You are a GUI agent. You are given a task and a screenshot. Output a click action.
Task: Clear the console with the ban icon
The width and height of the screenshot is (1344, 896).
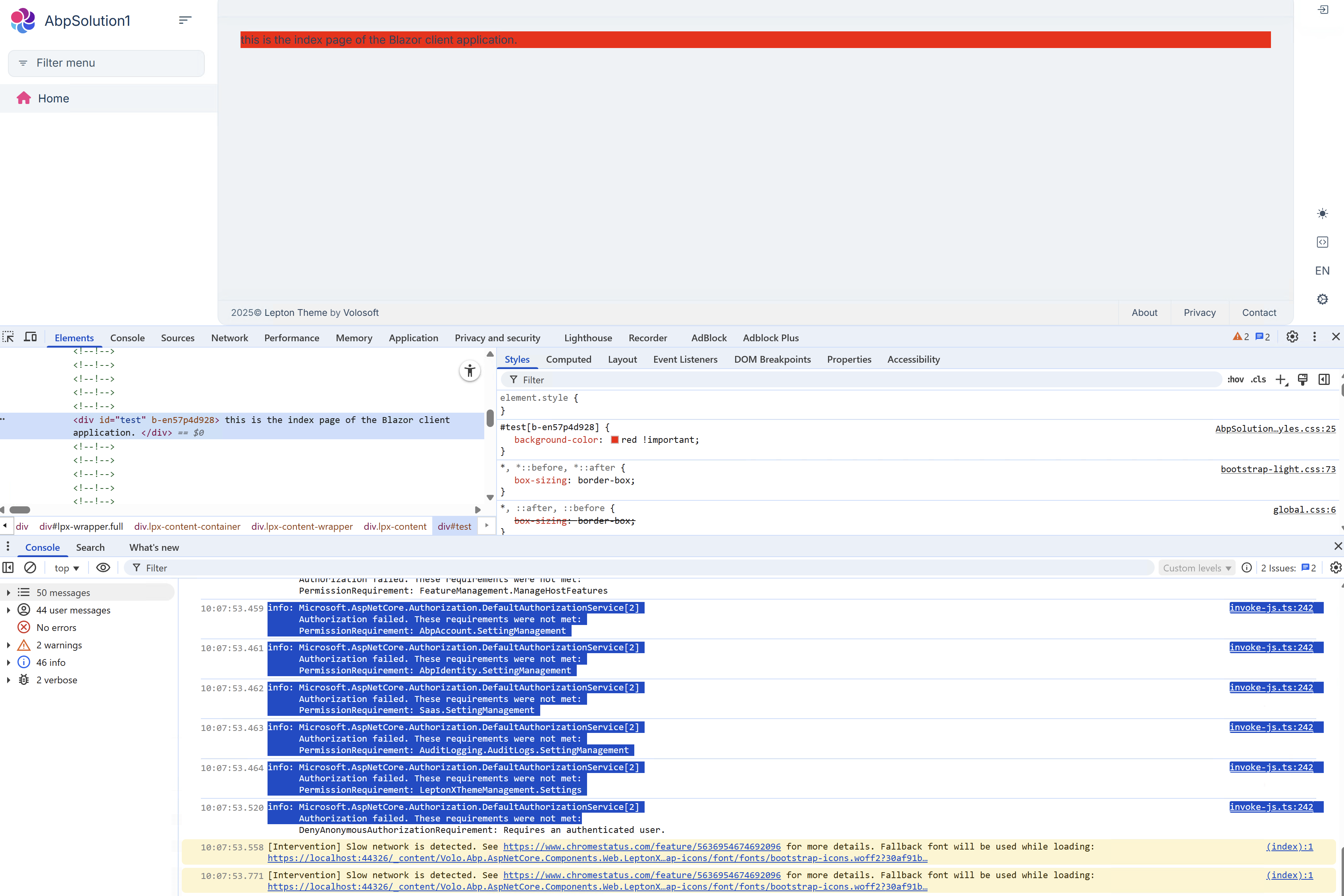click(x=30, y=567)
